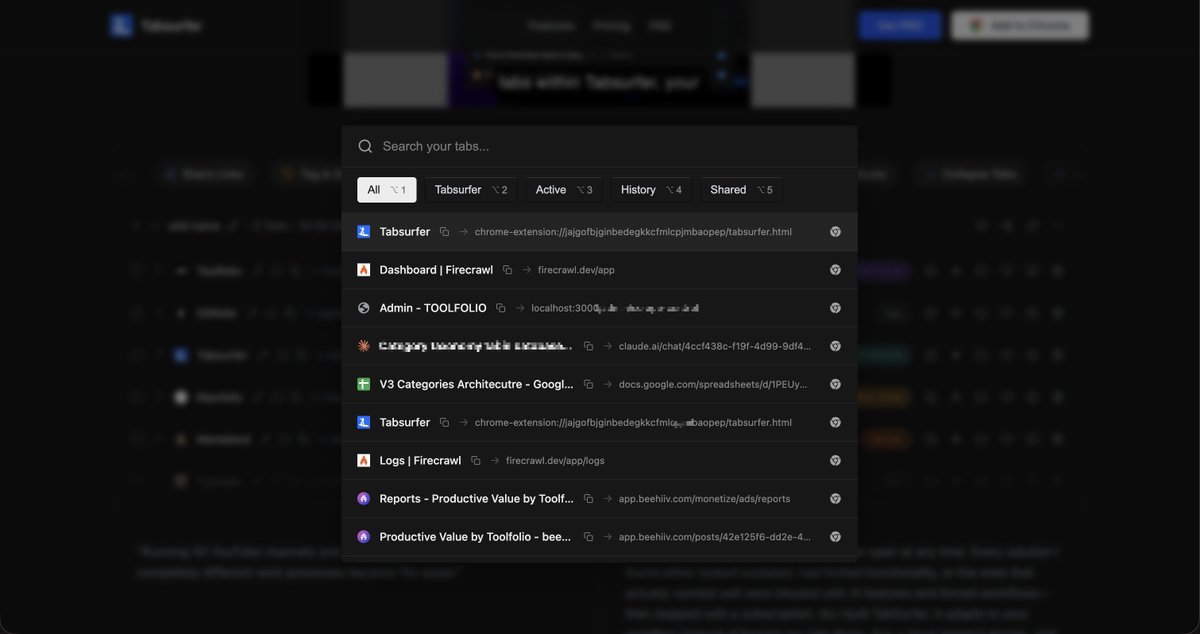Chrome browser icon on Dashboard | Firecrawl row
1200x634 pixels.
click(x=835, y=270)
